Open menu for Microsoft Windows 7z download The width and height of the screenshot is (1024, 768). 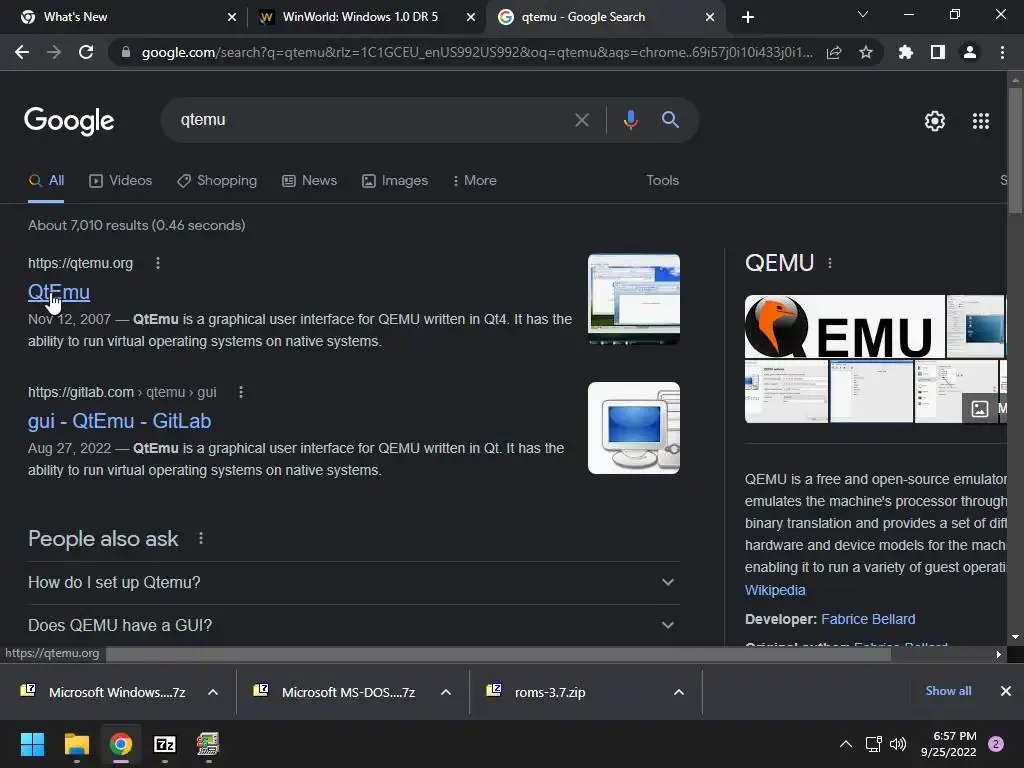[213, 692]
